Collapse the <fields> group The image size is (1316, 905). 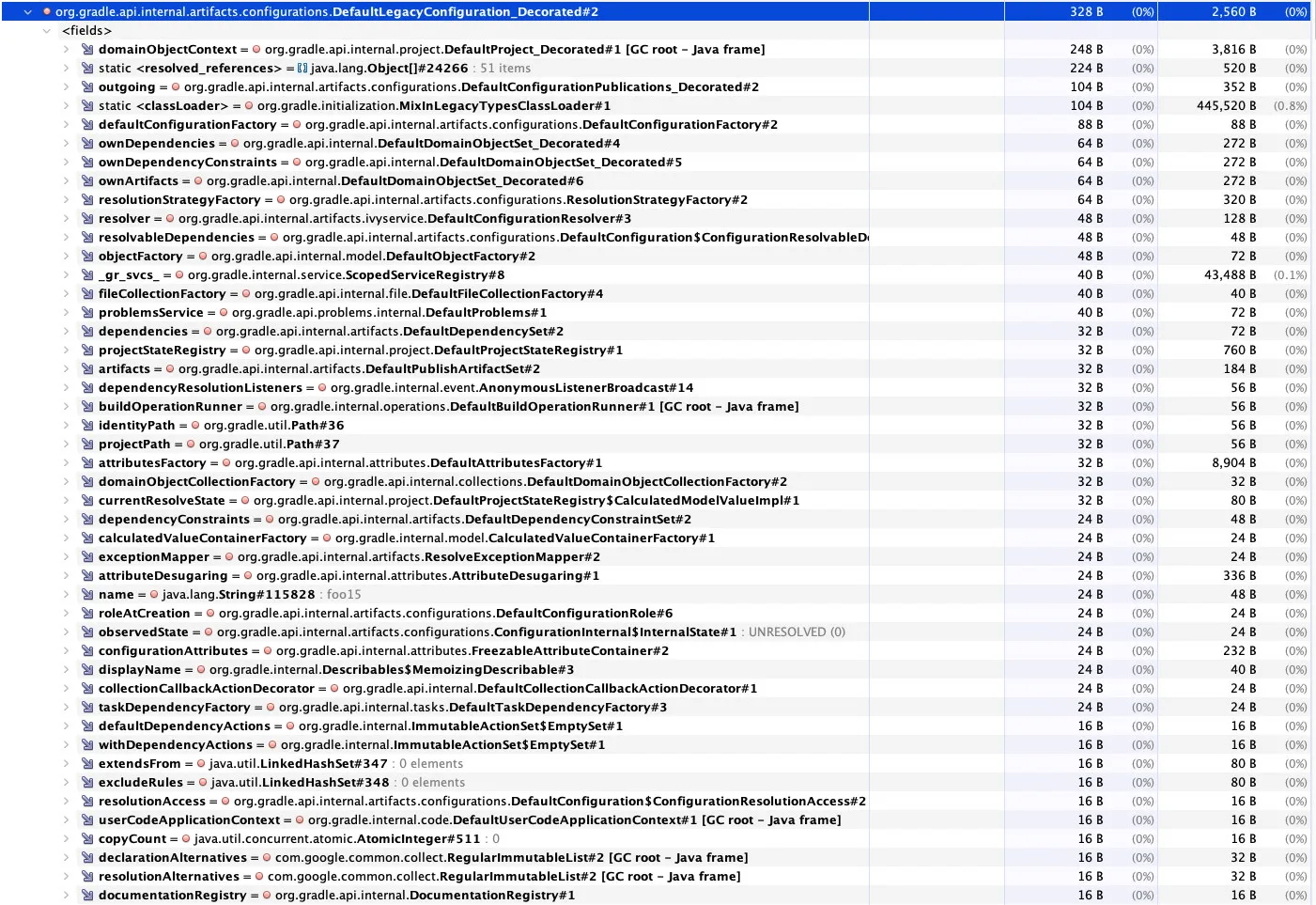[x=47, y=31]
